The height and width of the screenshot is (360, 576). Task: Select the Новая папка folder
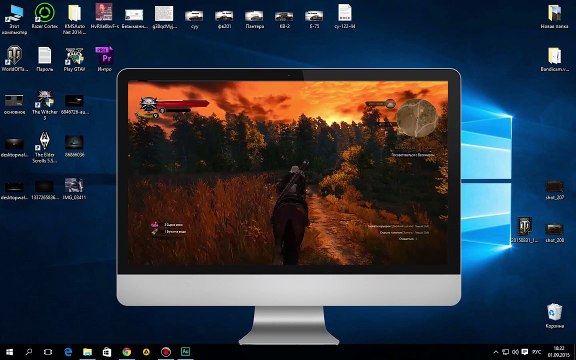click(x=554, y=16)
